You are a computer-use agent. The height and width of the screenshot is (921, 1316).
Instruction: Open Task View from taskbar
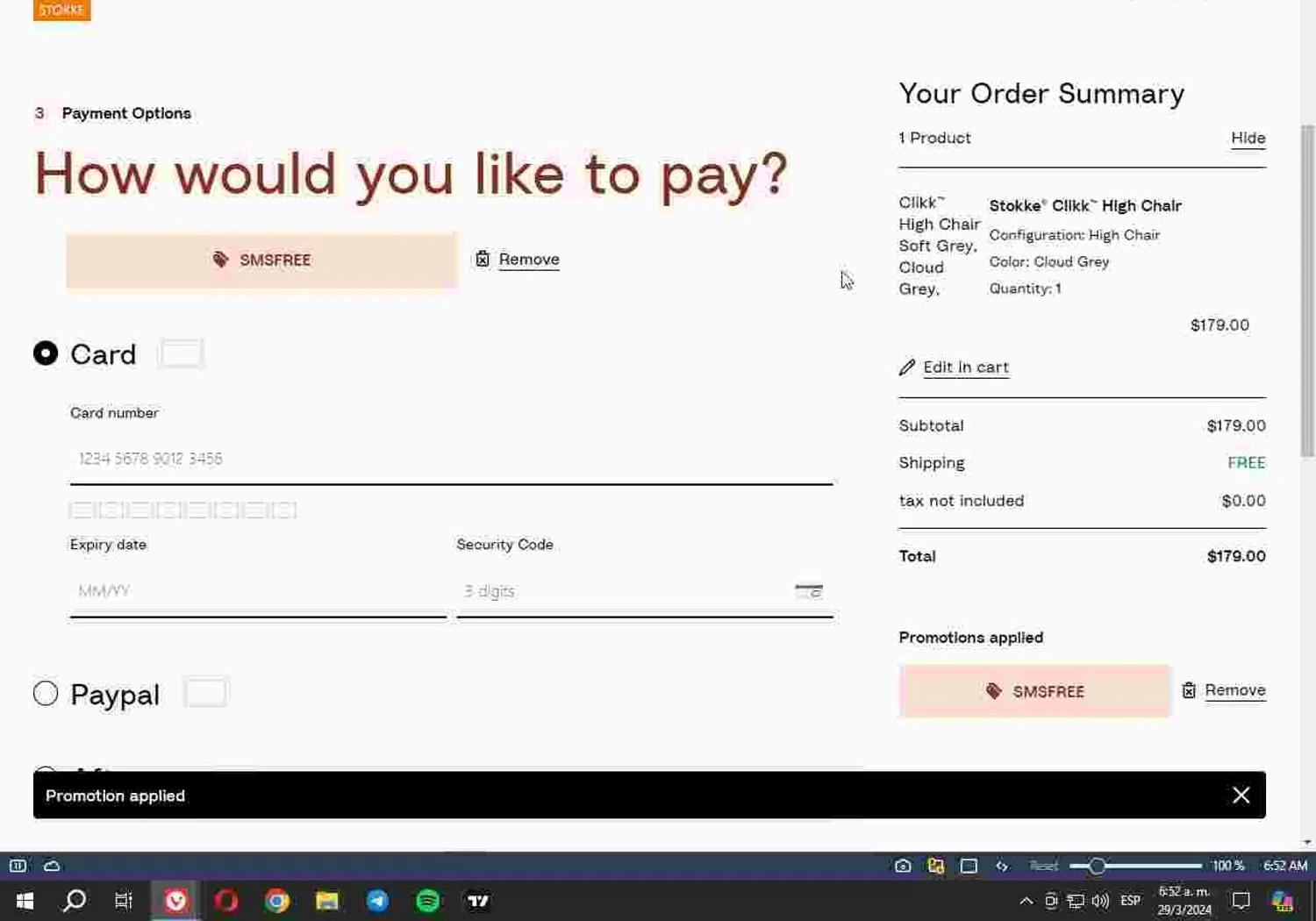(x=124, y=901)
